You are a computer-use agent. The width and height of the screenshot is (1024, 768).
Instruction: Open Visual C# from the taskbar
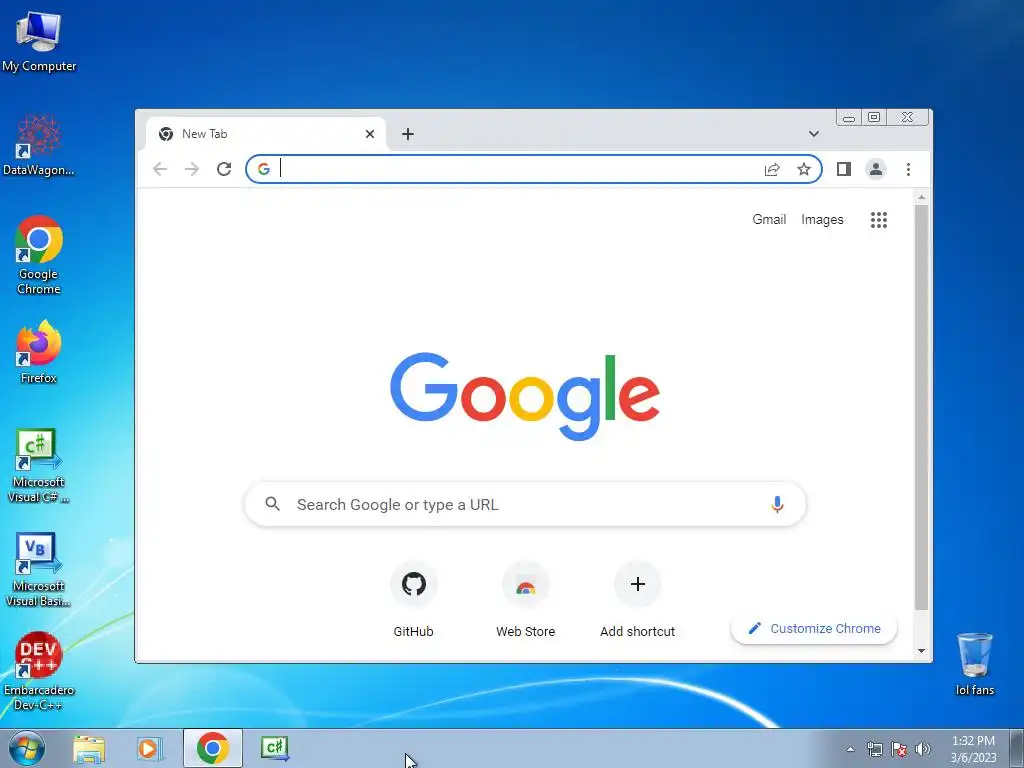tap(275, 748)
